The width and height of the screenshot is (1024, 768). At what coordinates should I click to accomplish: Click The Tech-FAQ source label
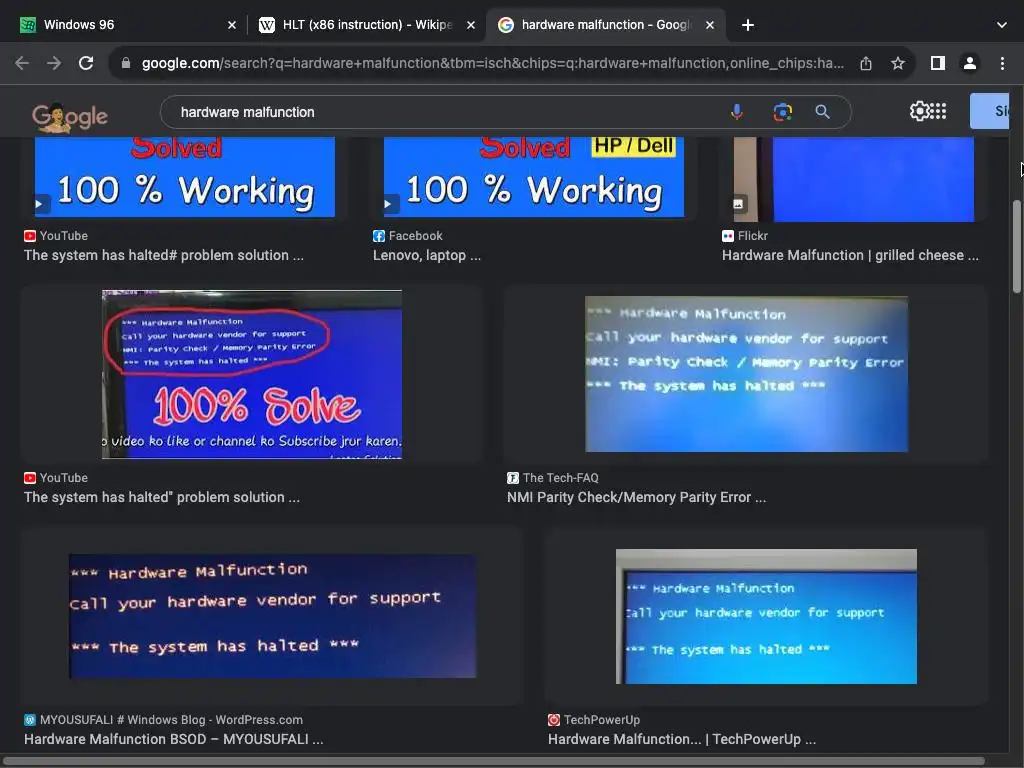click(560, 478)
